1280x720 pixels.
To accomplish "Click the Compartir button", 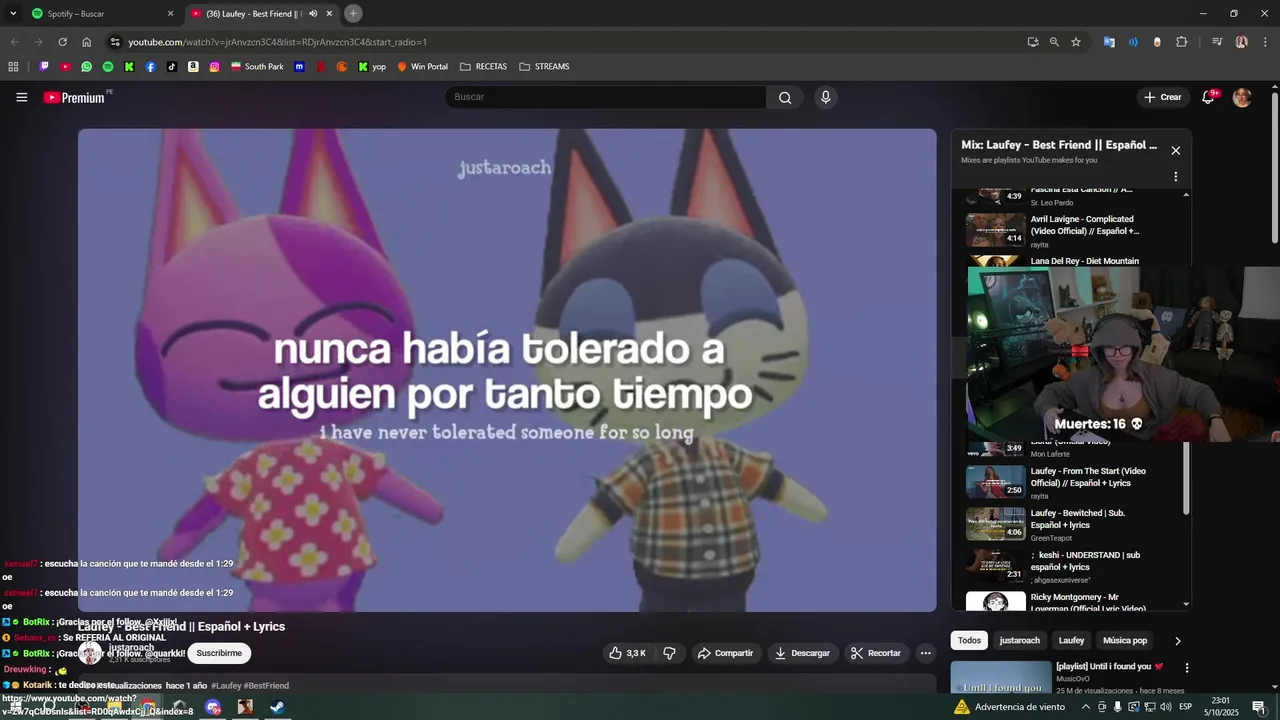I will click(725, 653).
